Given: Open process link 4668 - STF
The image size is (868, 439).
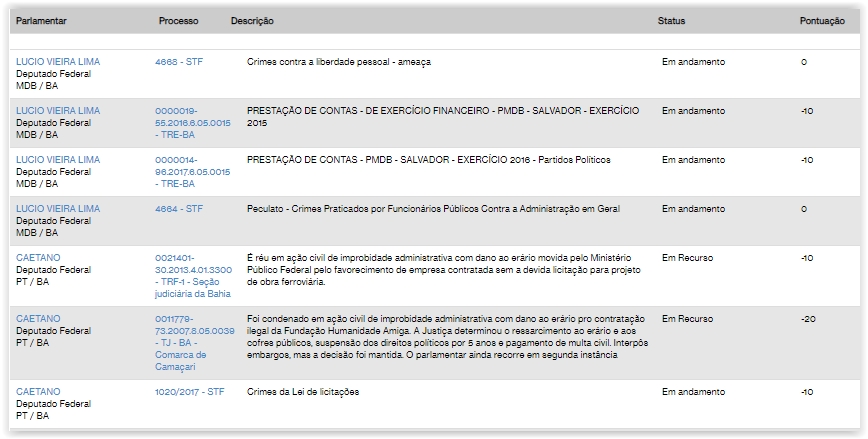Looking at the screenshot, I should click(178, 62).
